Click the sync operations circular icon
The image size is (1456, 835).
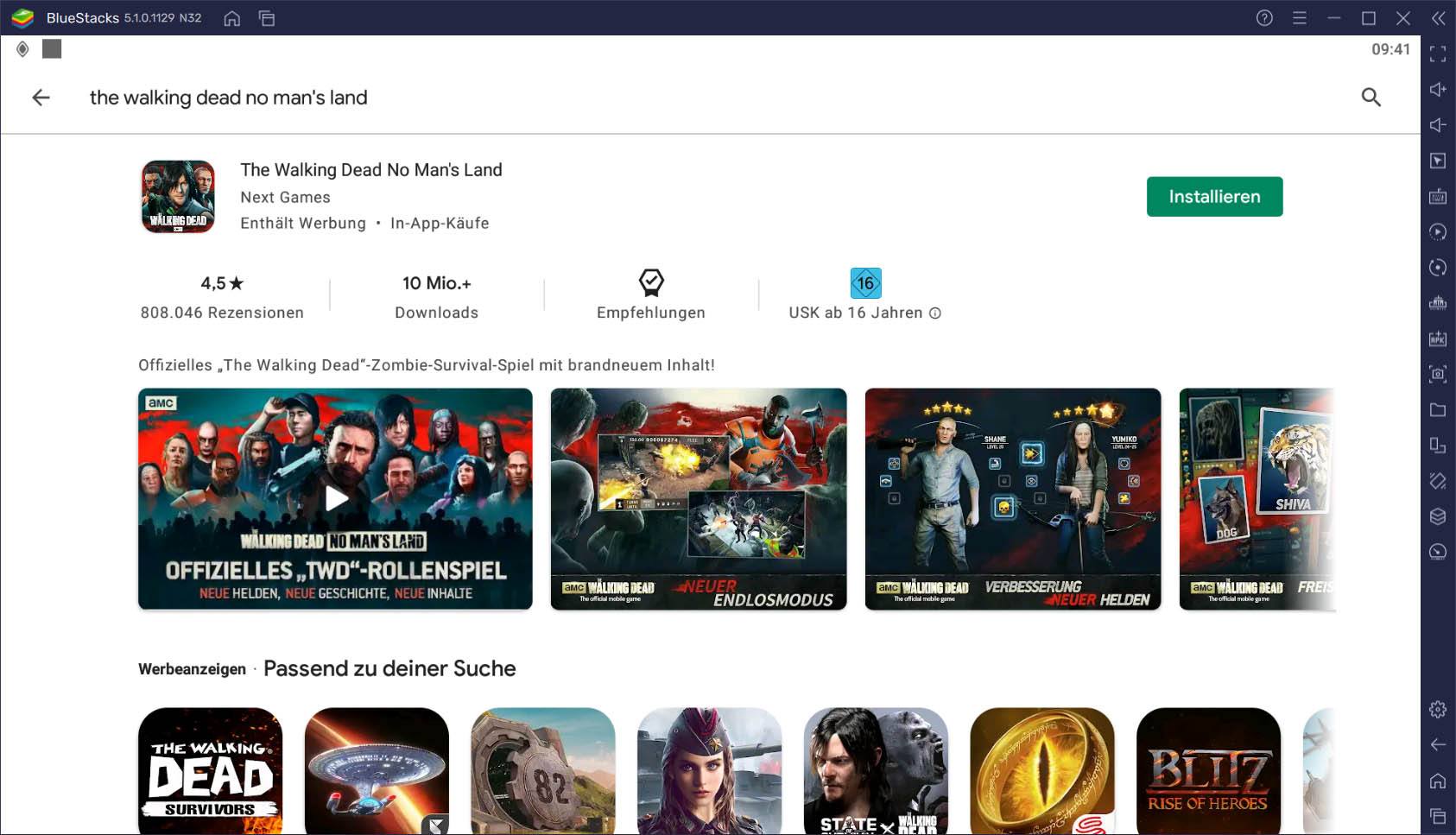pyautogui.click(x=1438, y=267)
